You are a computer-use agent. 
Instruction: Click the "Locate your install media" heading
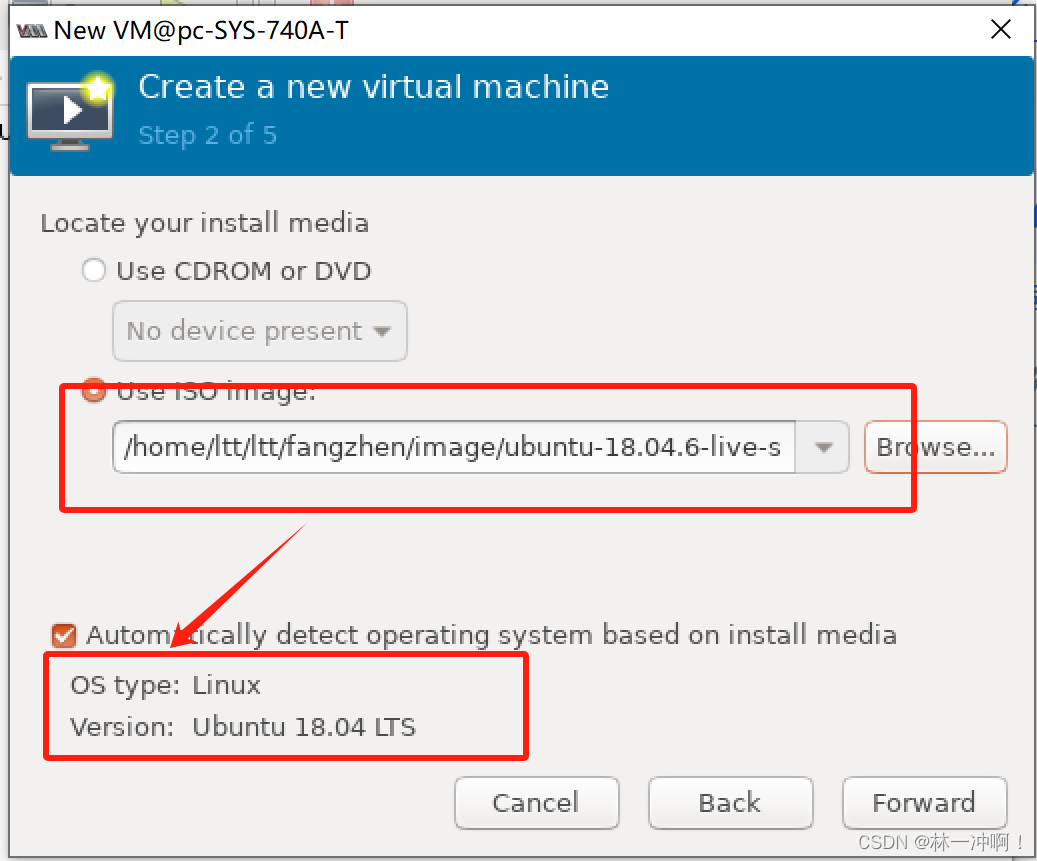[x=204, y=222]
